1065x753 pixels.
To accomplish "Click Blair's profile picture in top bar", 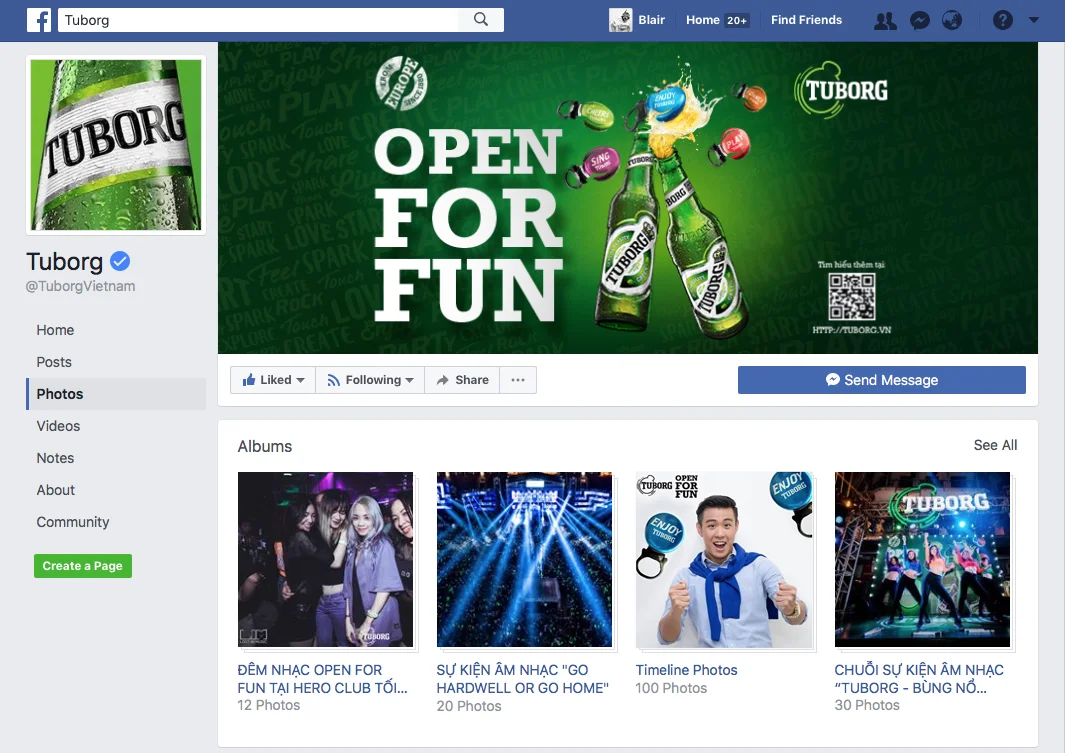I will [x=620, y=20].
